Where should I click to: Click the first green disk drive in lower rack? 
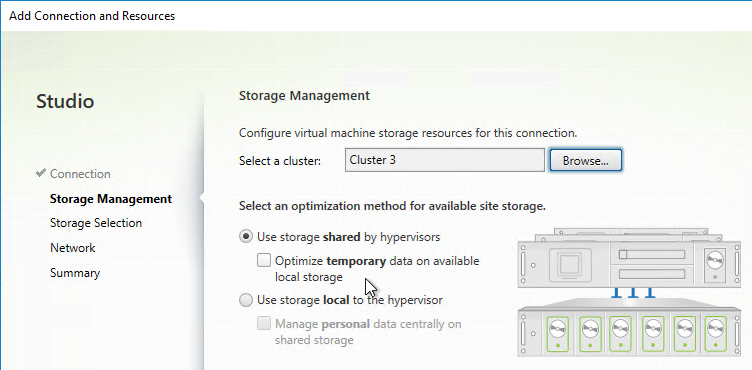(557, 333)
